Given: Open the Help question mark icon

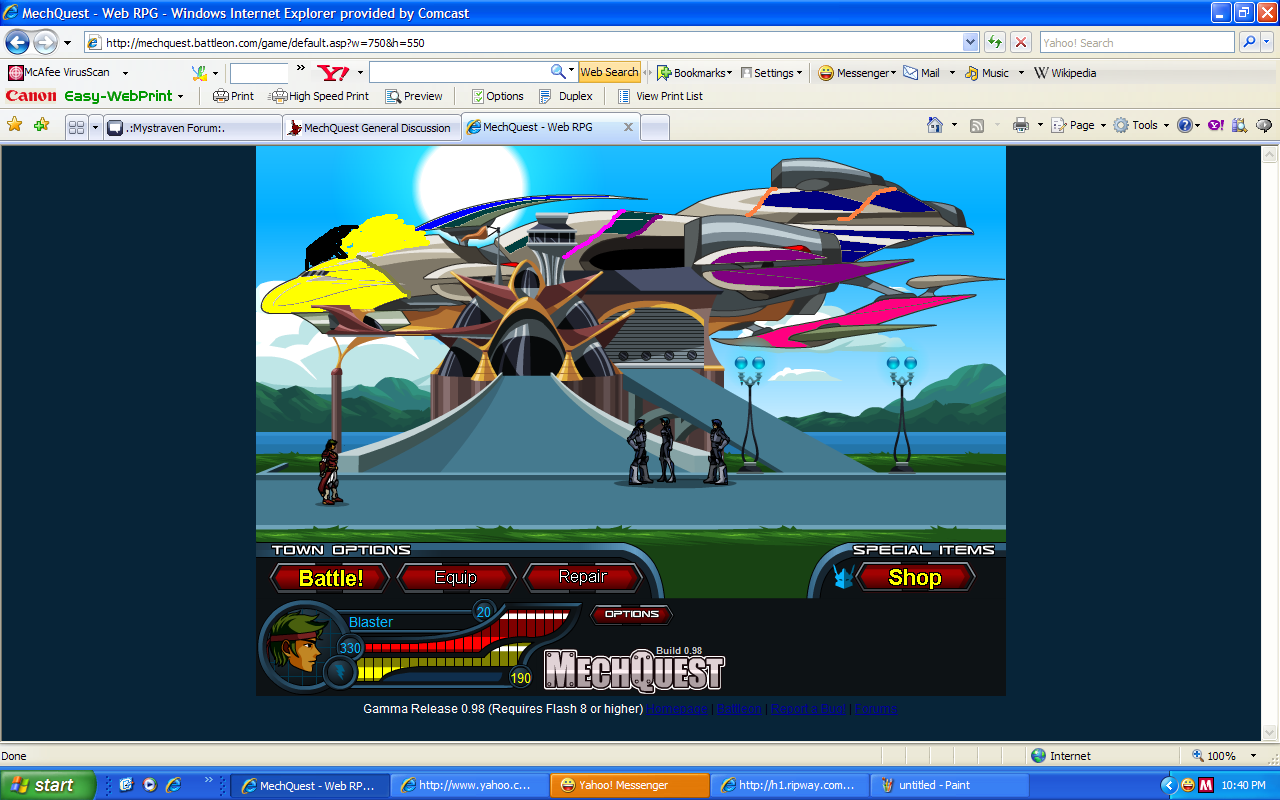Looking at the screenshot, I should [x=1184, y=125].
